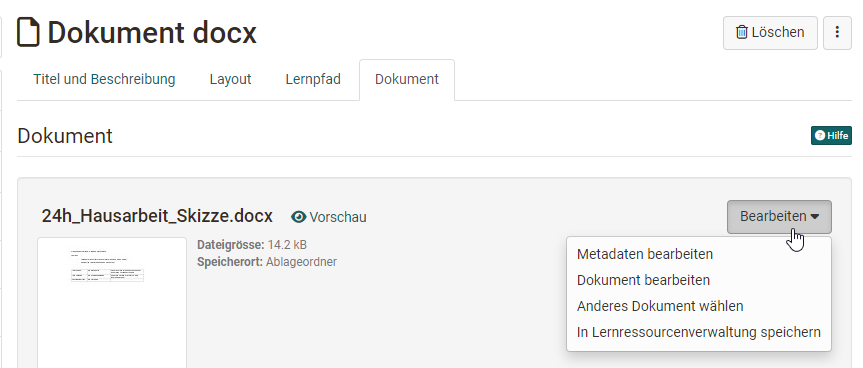Open the Titel und Beschreibung tab
The width and height of the screenshot is (863, 368).
click(x=104, y=79)
